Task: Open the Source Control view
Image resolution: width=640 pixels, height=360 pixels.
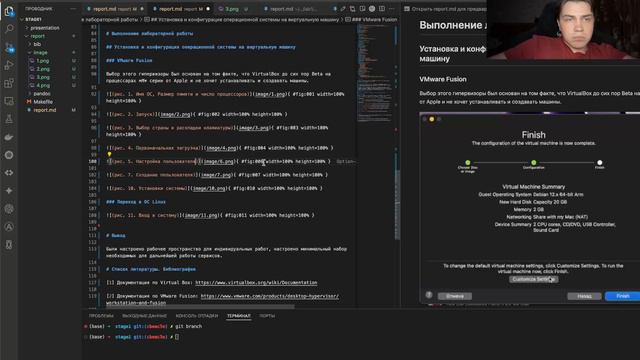Action: tap(9, 47)
